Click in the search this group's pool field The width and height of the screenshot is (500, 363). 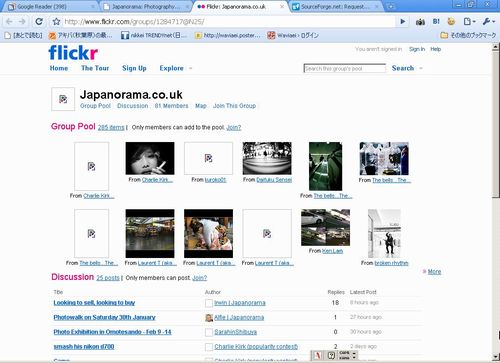[x=345, y=68]
